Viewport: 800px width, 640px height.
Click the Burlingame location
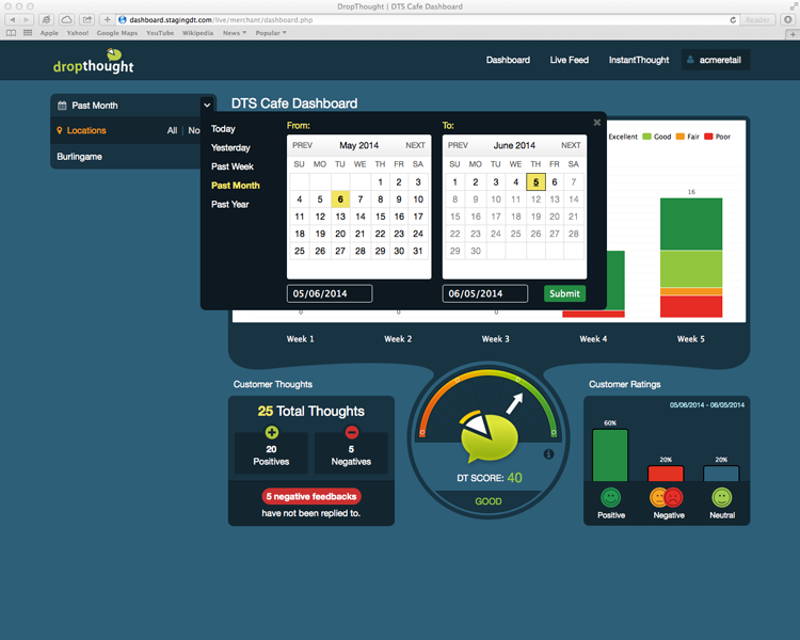tap(80, 157)
